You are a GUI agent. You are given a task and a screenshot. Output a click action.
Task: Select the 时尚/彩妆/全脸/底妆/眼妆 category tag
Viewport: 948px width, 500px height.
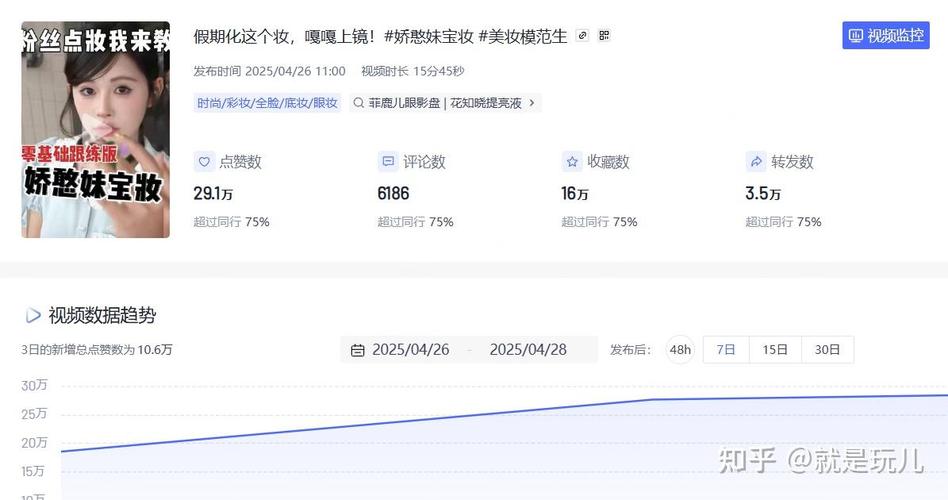point(267,103)
